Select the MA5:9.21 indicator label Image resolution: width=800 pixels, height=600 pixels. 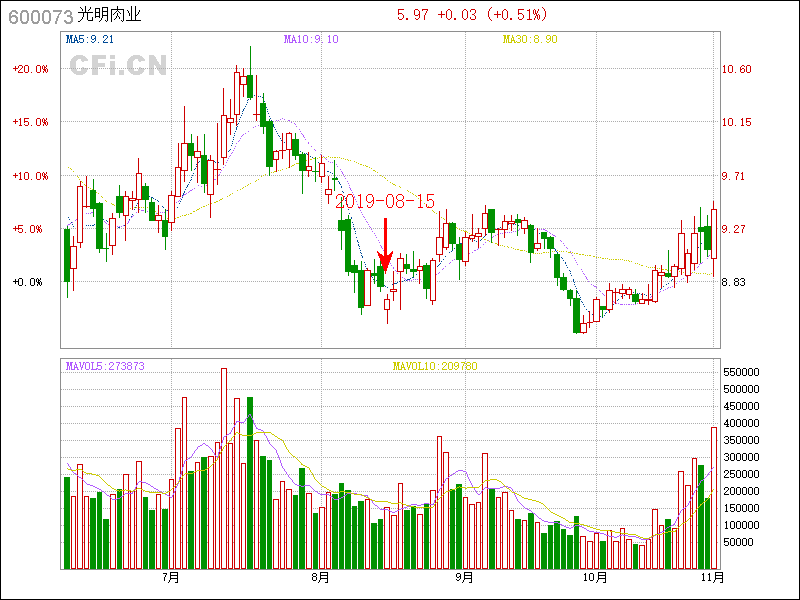[x=90, y=39]
